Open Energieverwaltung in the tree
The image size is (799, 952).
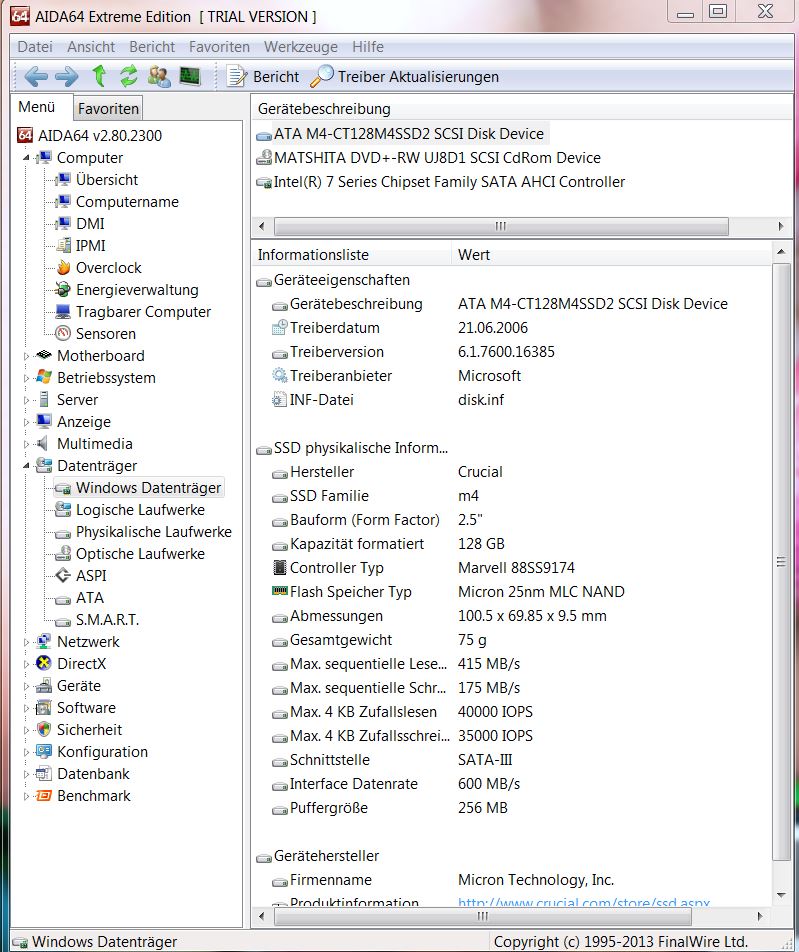click(x=137, y=290)
